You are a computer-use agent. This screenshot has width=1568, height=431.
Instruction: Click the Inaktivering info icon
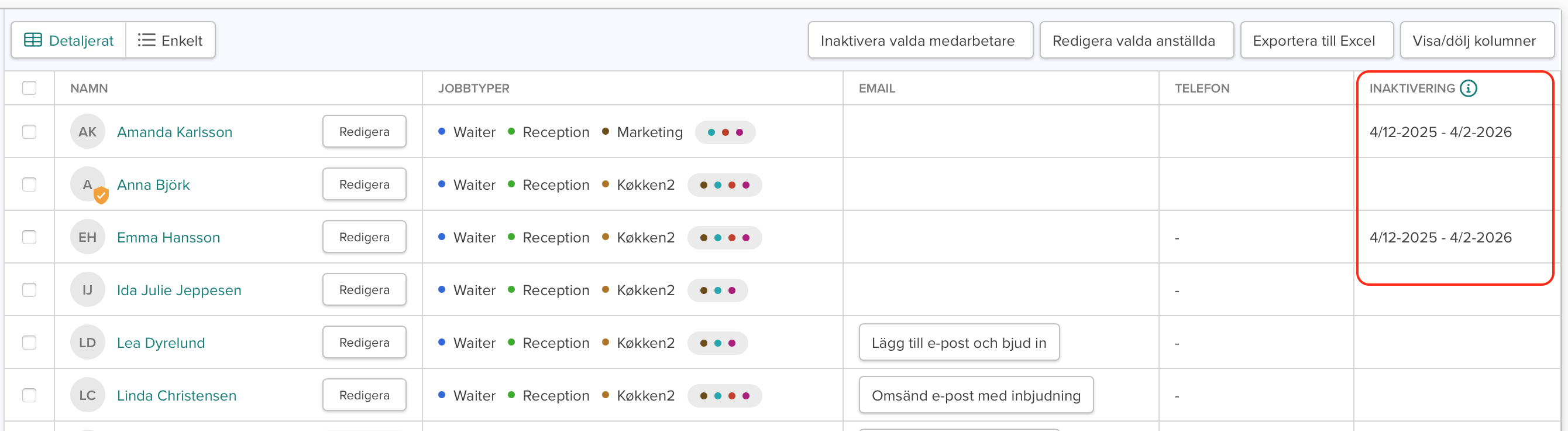[1468, 88]
